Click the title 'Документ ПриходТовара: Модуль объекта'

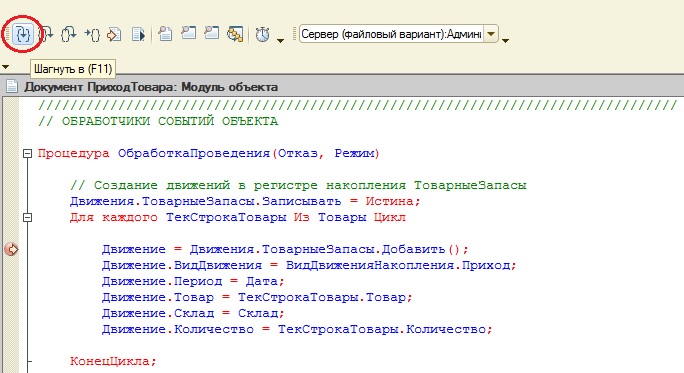(151, 87)
